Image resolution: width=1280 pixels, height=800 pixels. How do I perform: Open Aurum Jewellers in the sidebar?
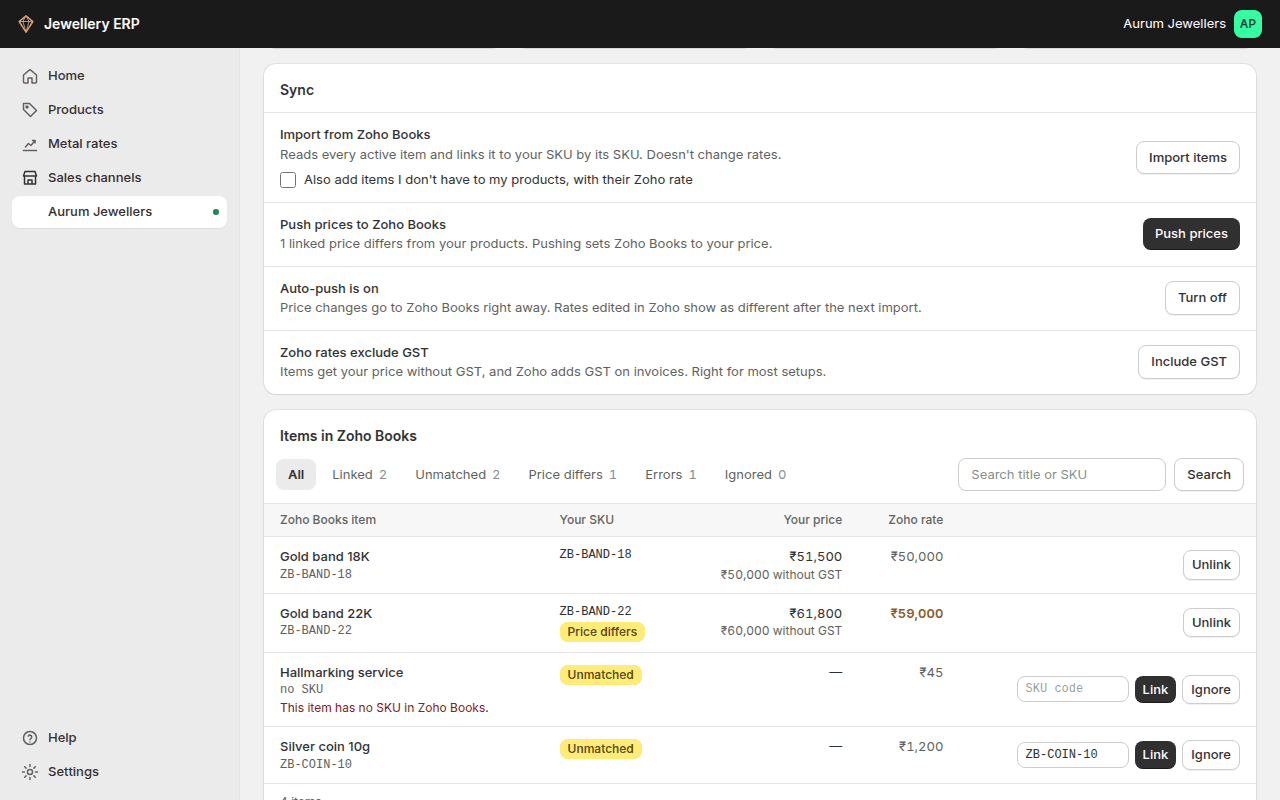click(x=119, y=212)
